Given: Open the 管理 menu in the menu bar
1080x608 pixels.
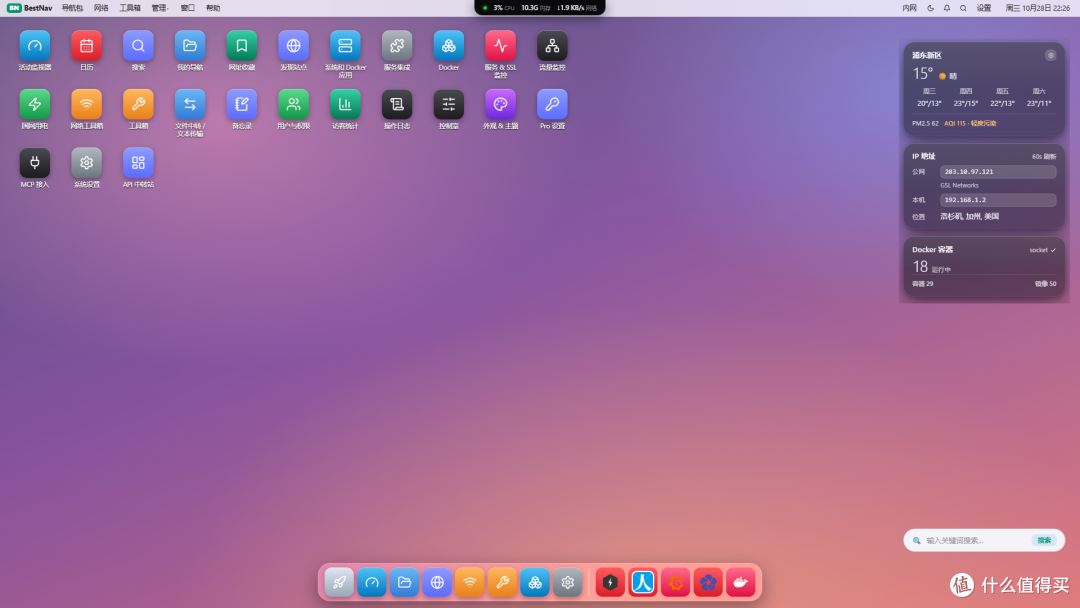Looking at the screenshot, I should click(x=159, y=8).
